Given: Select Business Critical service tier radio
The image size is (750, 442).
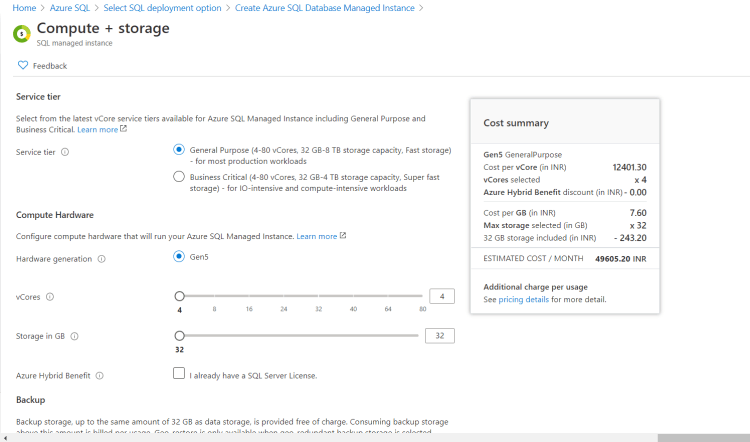Looking at the screenshot, I should (179, 177).
